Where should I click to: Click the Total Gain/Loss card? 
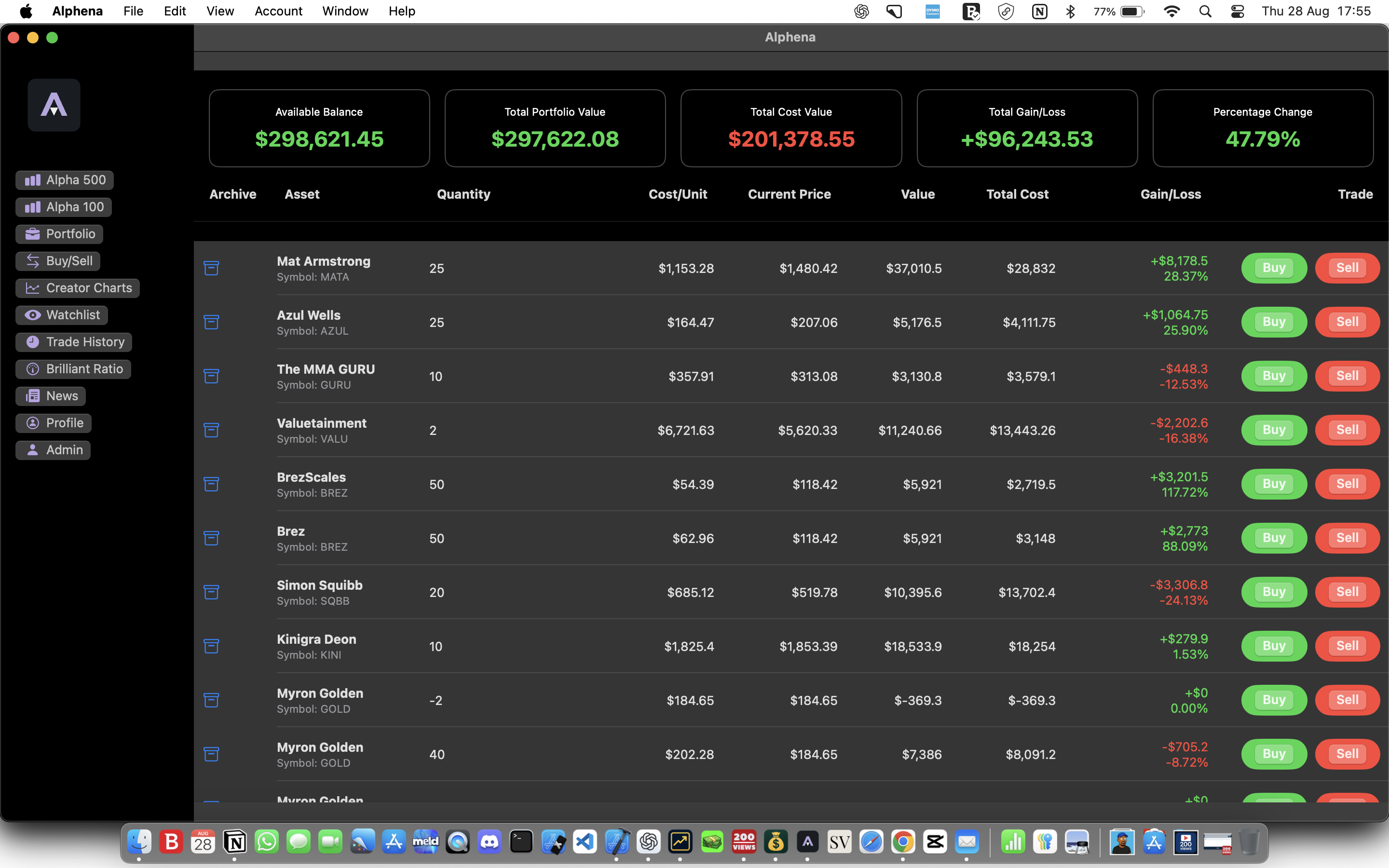tap(1027, 128)
